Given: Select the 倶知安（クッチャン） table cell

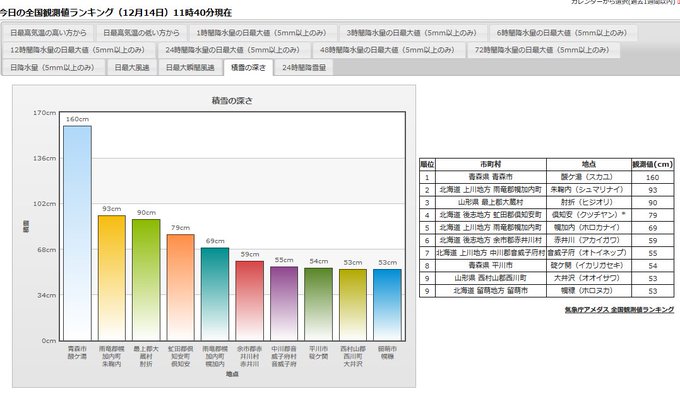Looking at the screenshot, I should tap(588, 215).
